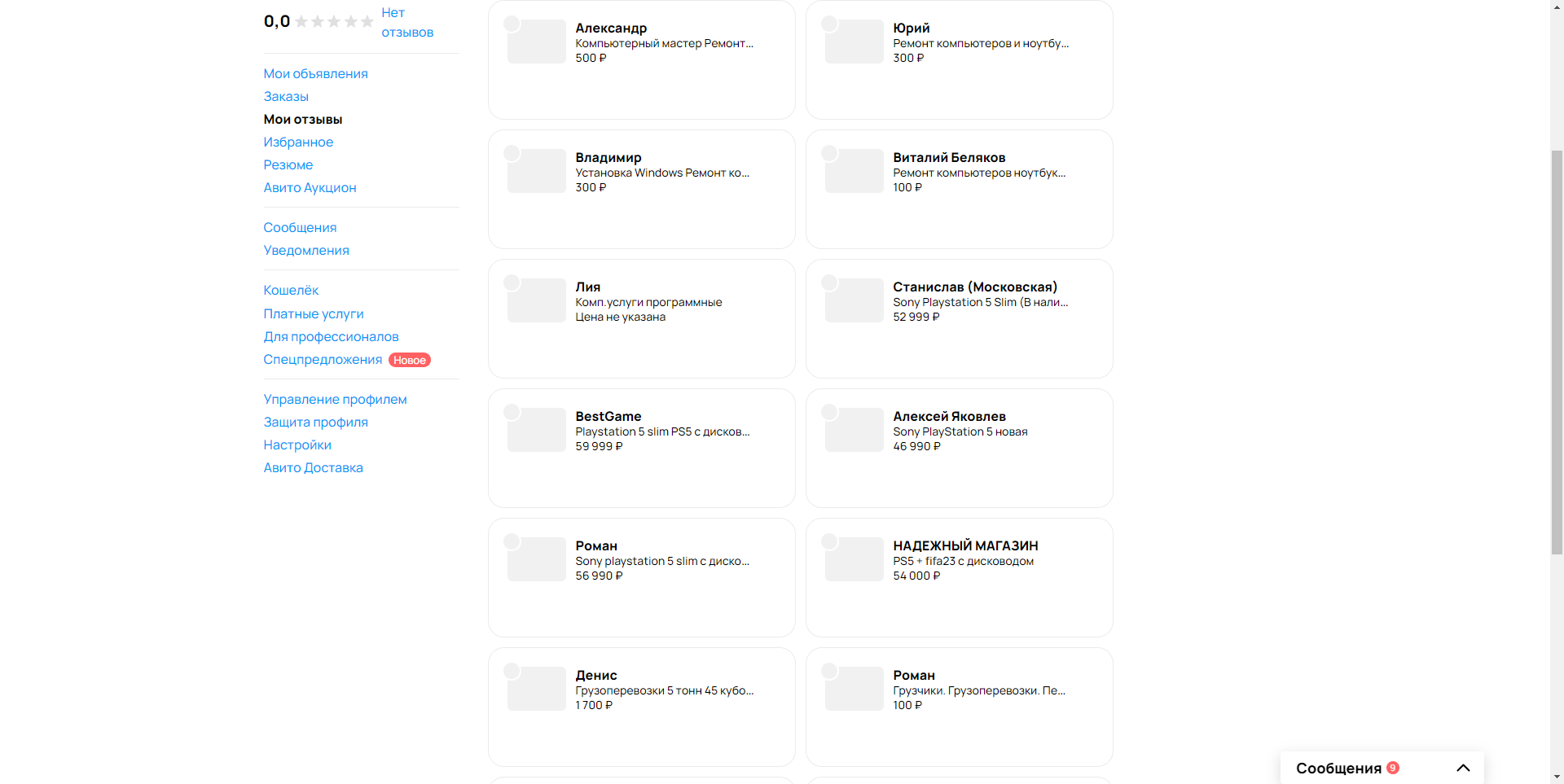Click the seller name Александр
The width and height of the screenshot is (1564, 784).
click(611, 28)
